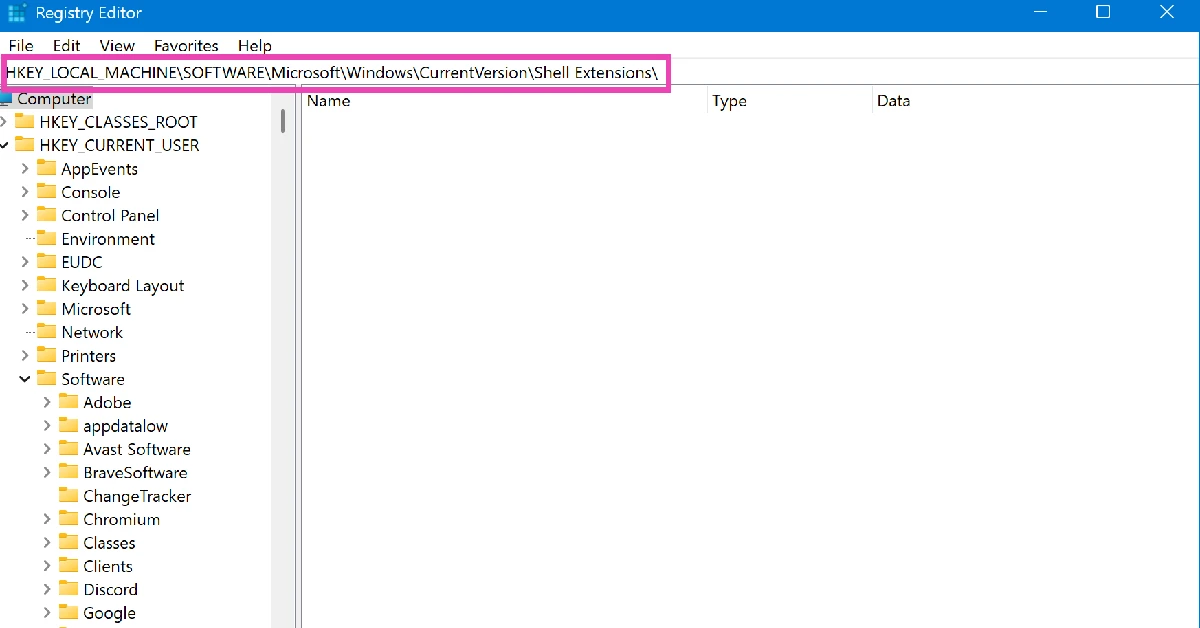Click the Registry Editor icon in the title bar

[14, 12]
